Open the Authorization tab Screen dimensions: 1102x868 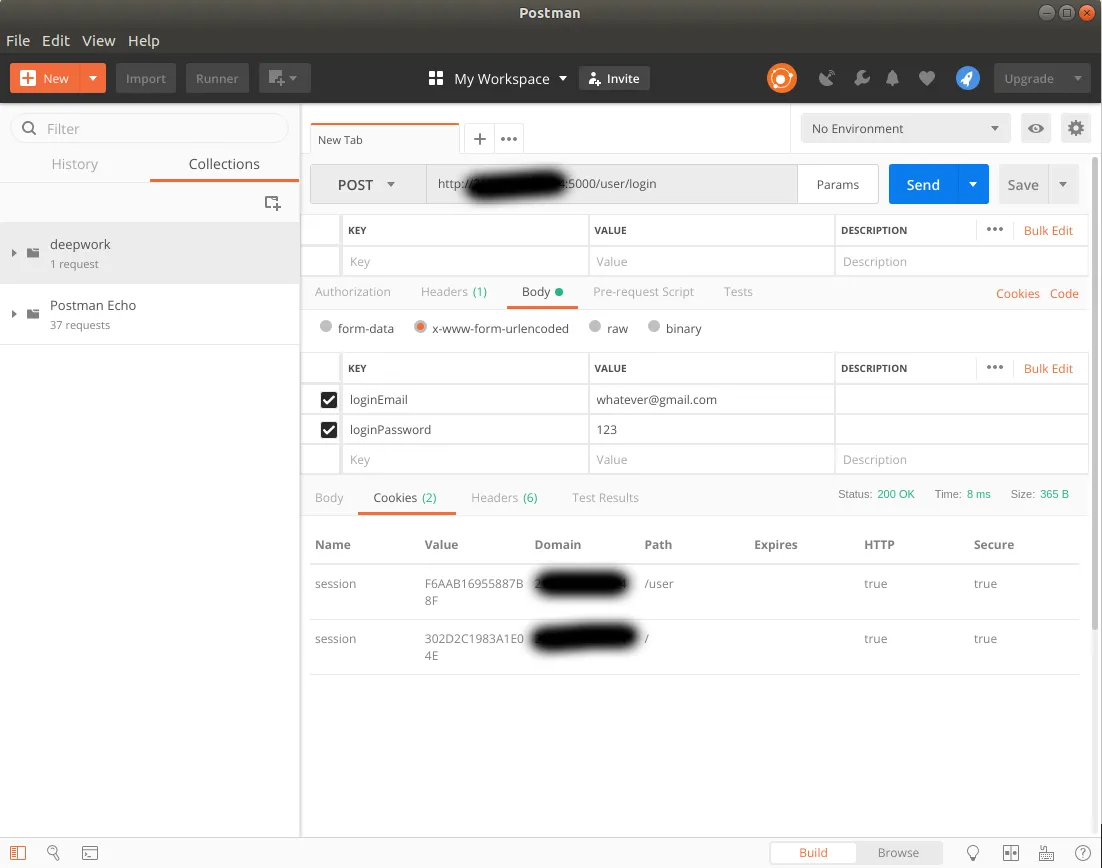tap(352, 292)
